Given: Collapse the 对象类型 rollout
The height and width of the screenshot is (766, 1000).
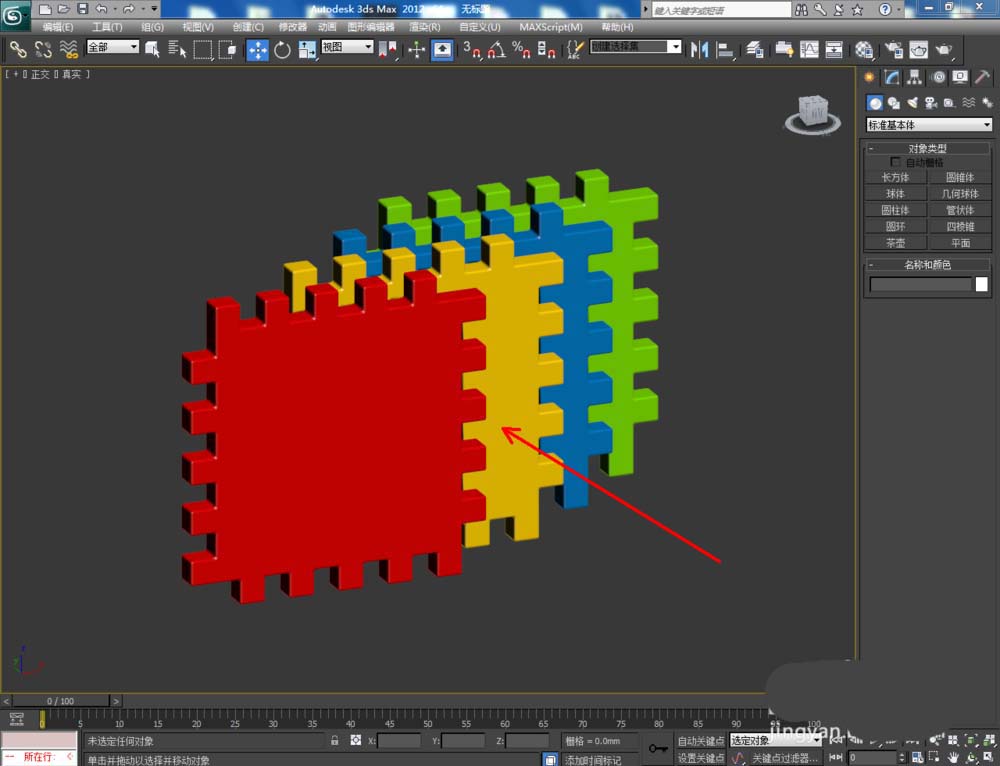Looking at the screenshot, I should (x=927, y=148).
